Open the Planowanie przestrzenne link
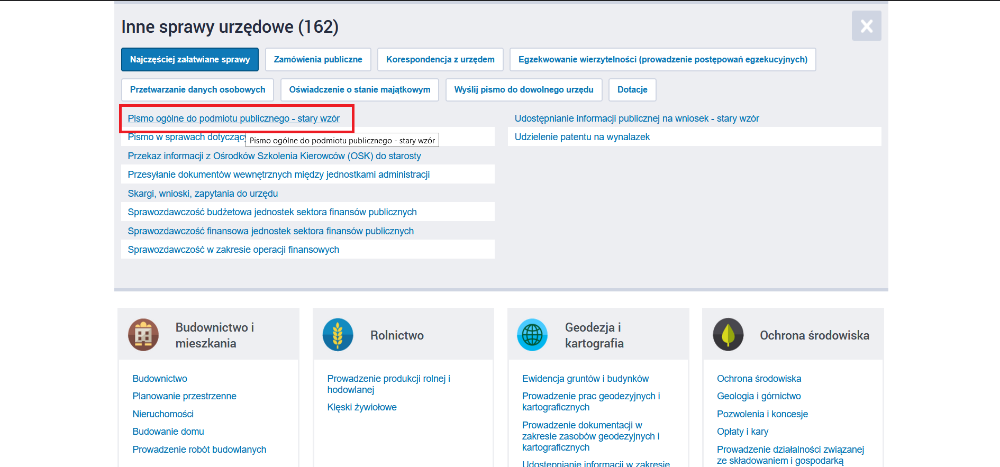 pyautogui.click(x=184, y=396)
